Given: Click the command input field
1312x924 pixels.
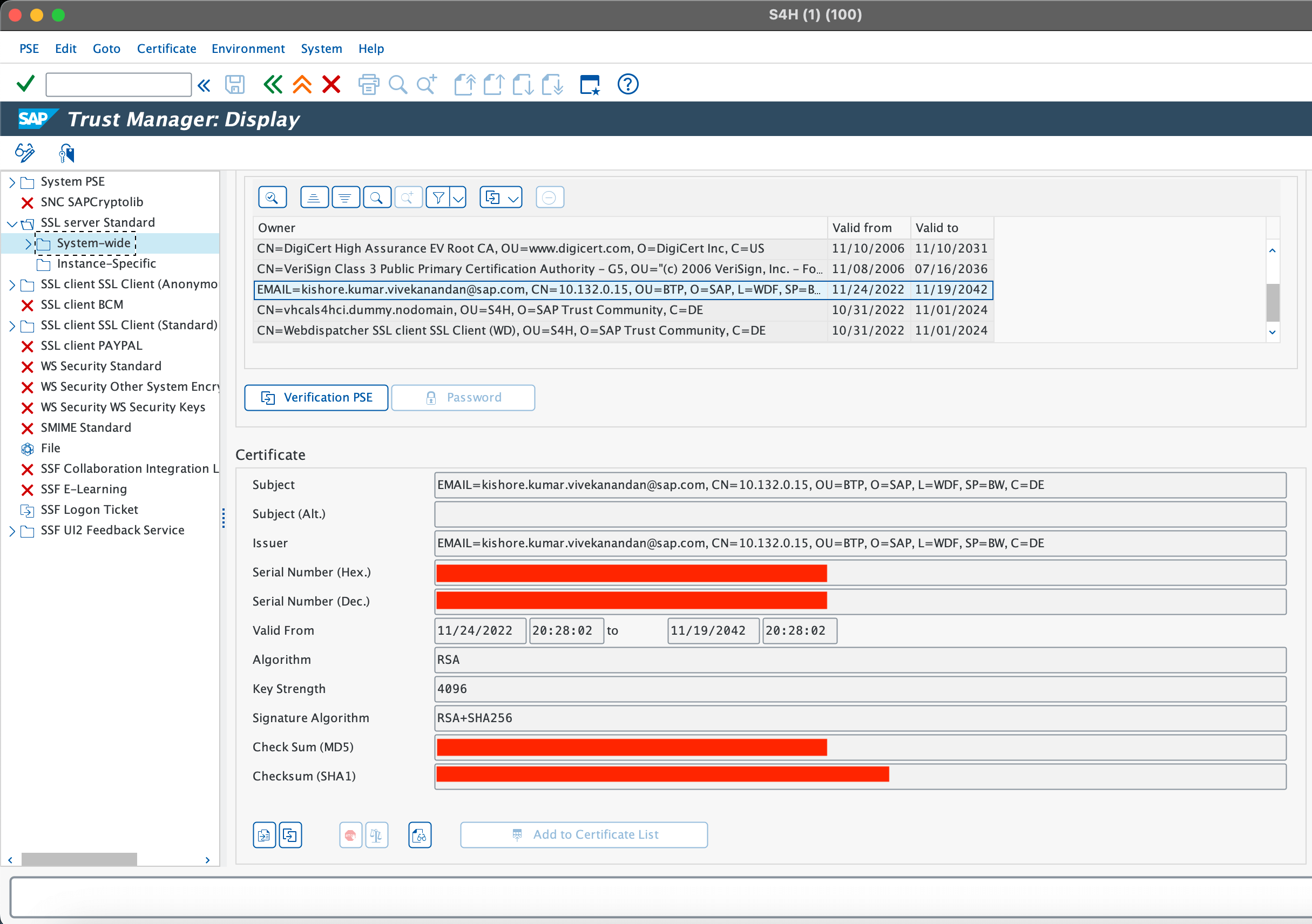Looking at the screenshot, I should 118,85.
